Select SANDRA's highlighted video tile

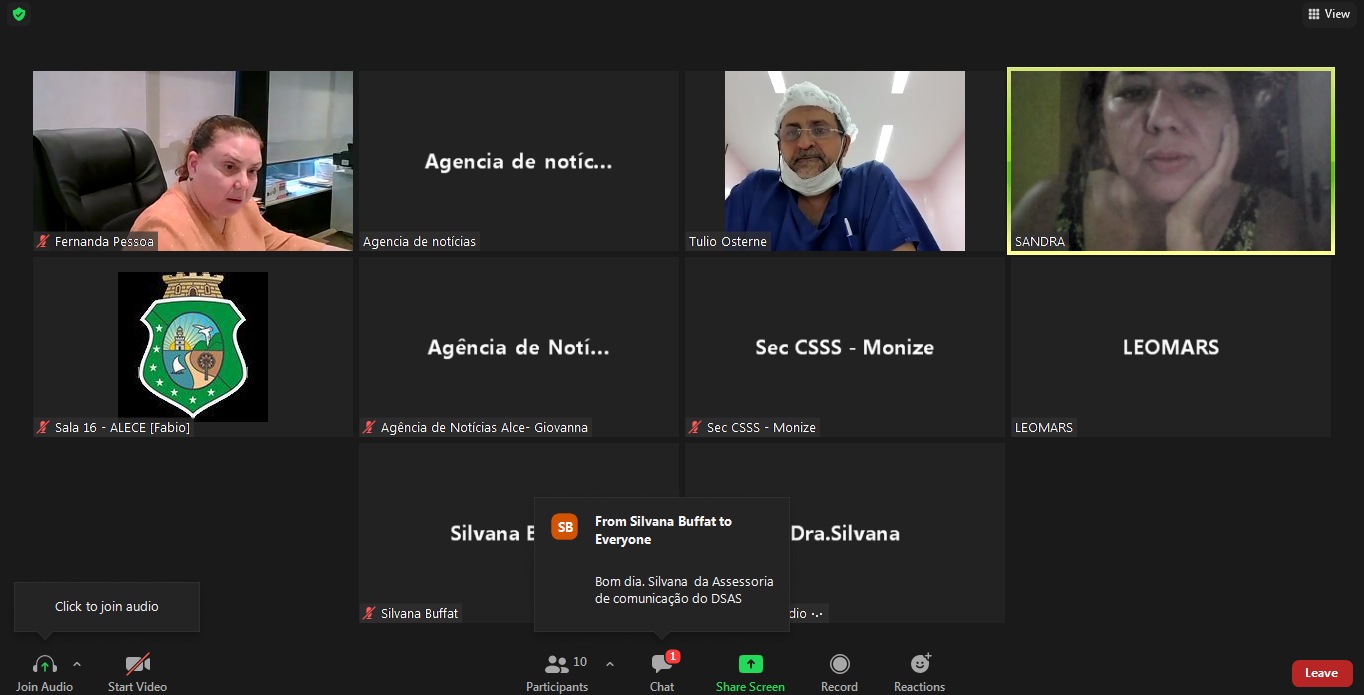coord(1170,160)
